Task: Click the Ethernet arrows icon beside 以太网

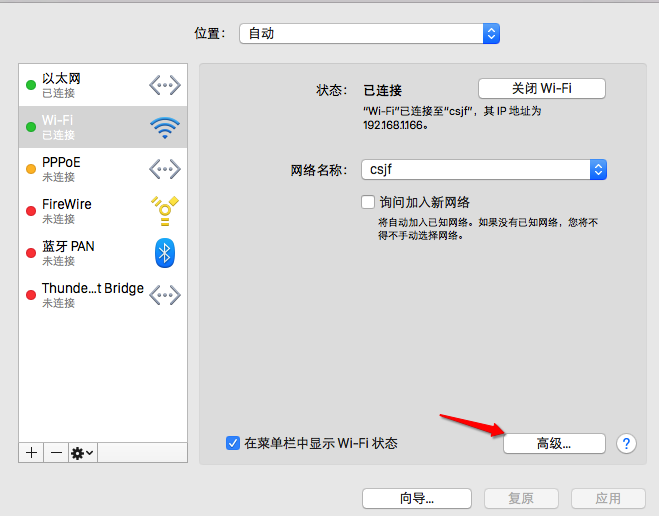Action: tap(164, 85)
